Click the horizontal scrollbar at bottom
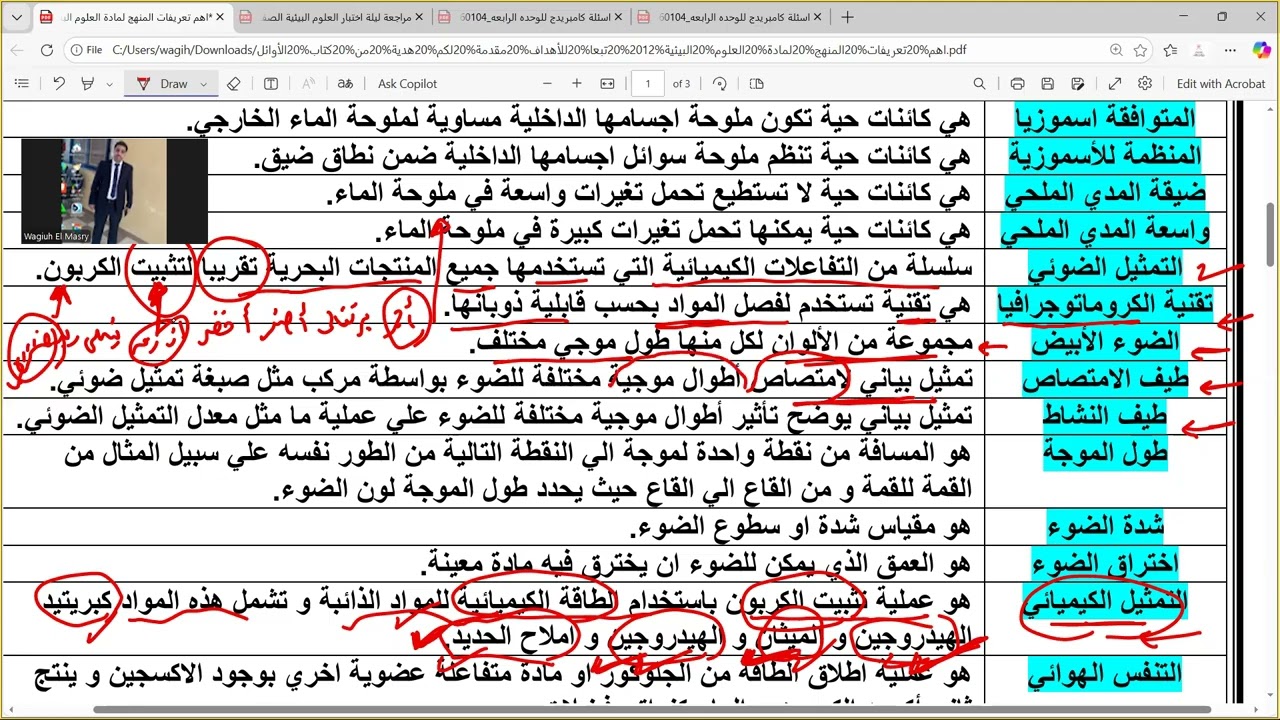1280x720 pixels. coord(652,711)
